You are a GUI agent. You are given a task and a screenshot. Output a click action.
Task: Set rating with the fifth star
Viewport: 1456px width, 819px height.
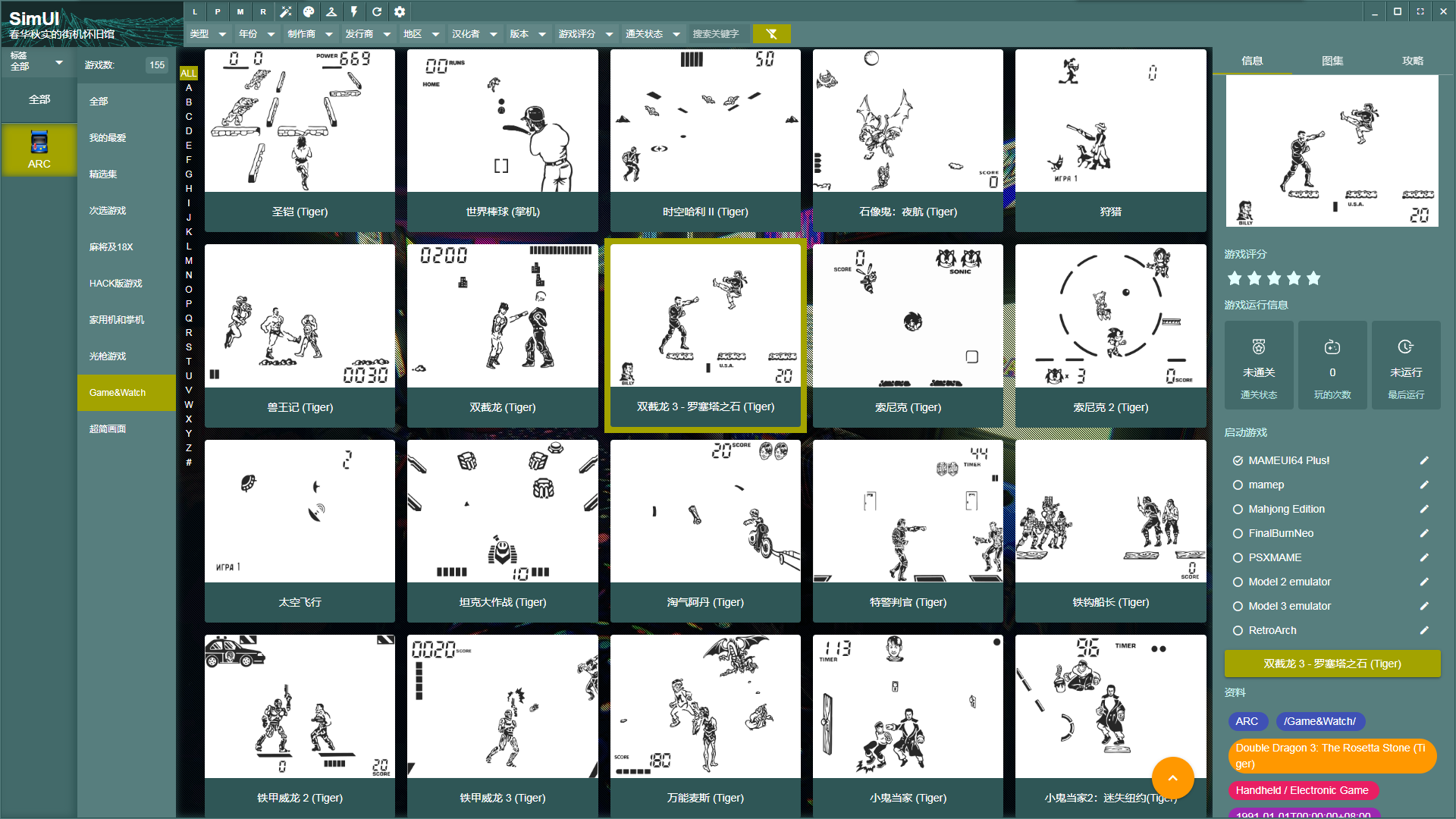[1313, 278]
